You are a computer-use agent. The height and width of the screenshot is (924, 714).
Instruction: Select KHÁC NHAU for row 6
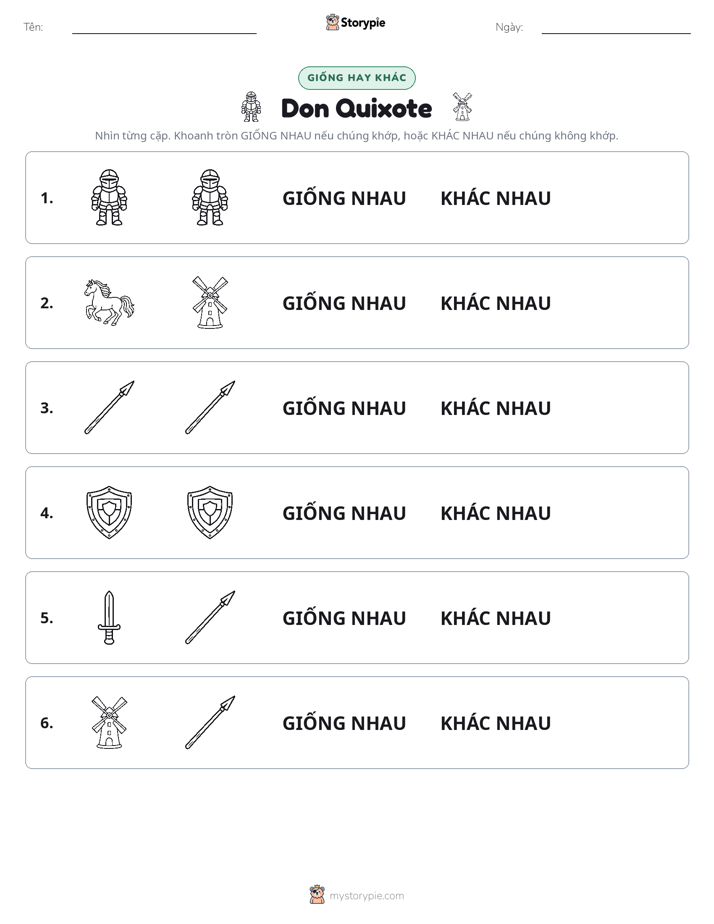(495, 722)
